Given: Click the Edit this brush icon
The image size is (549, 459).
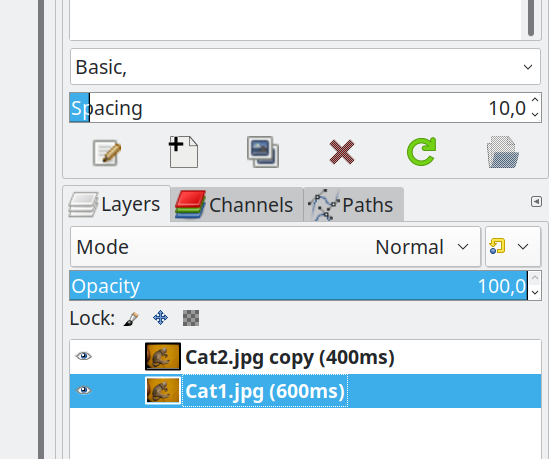Looking at the screenshot, I should coord(107,153).
